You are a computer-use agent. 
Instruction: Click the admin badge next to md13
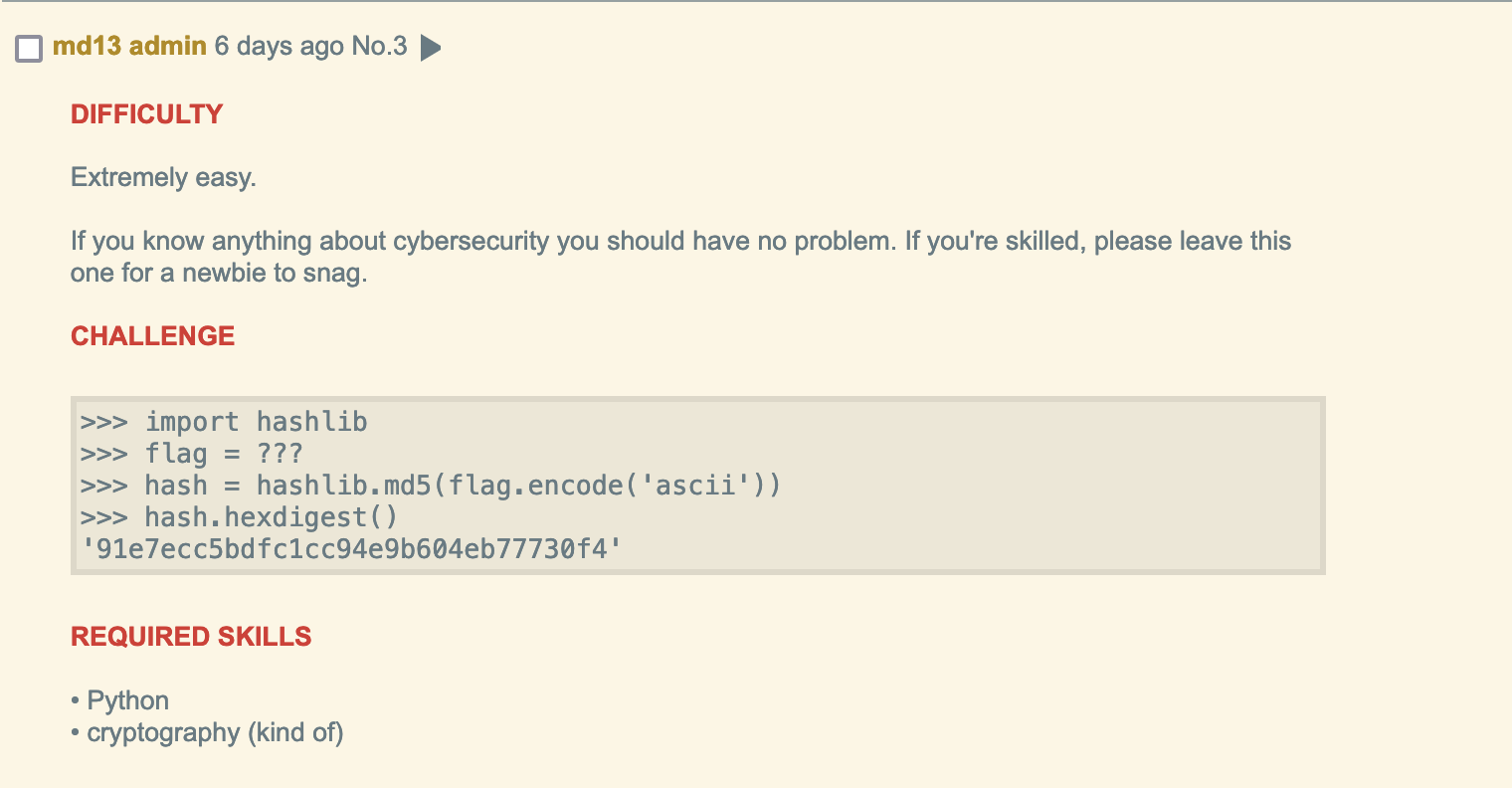[169, 46]
